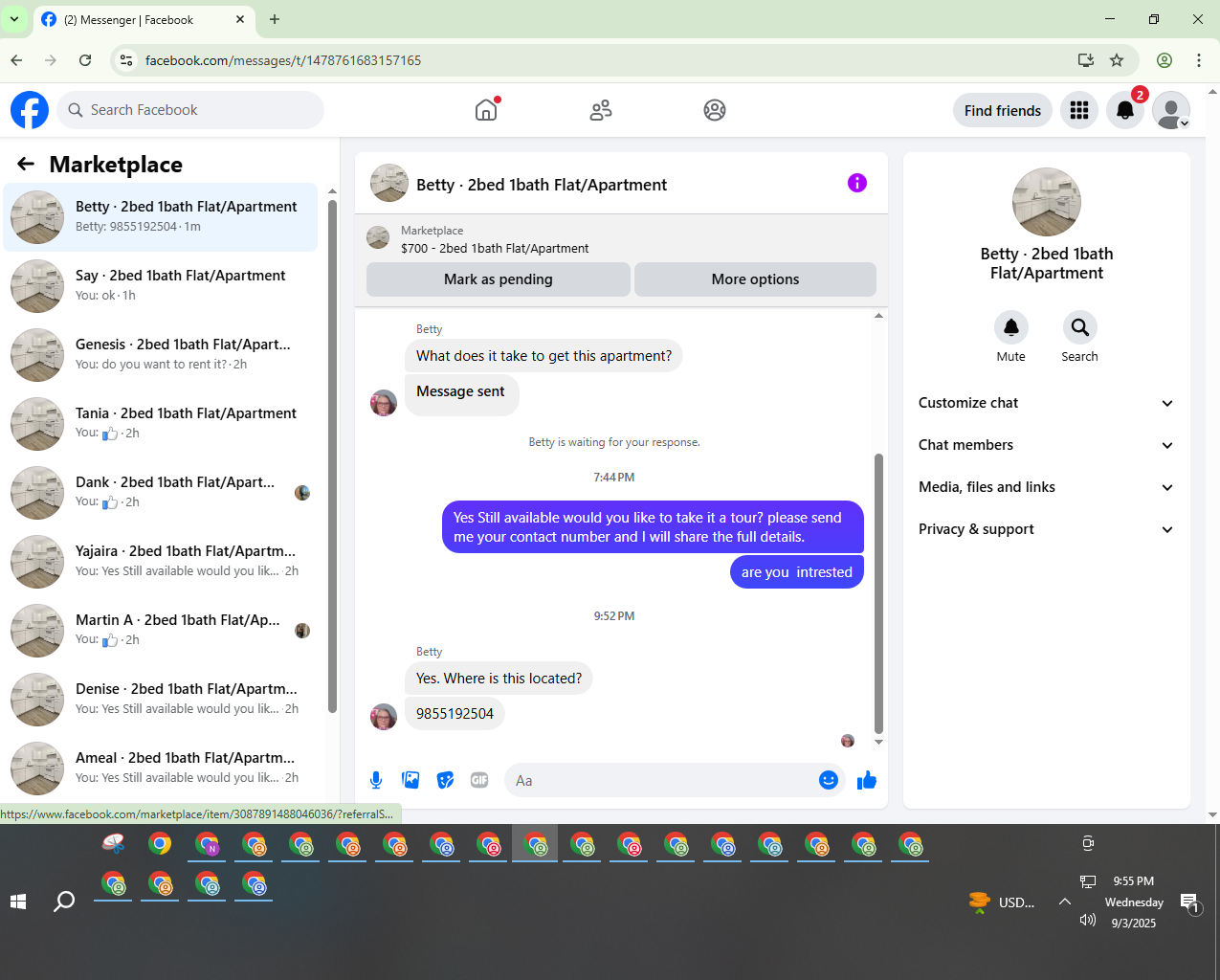The image size is (1220, 980).
Task: Open the Facebook menu grid icon
Action: 1079,110
